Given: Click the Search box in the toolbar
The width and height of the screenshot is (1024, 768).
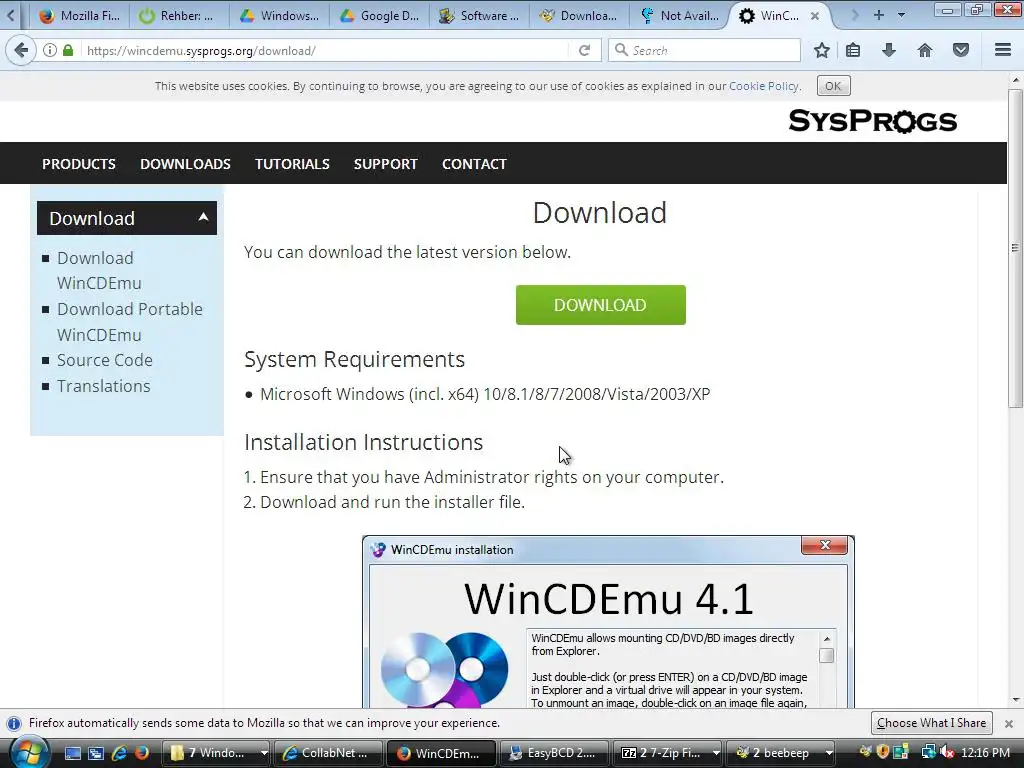Looking at the screenshot, I should click(705, 50).
